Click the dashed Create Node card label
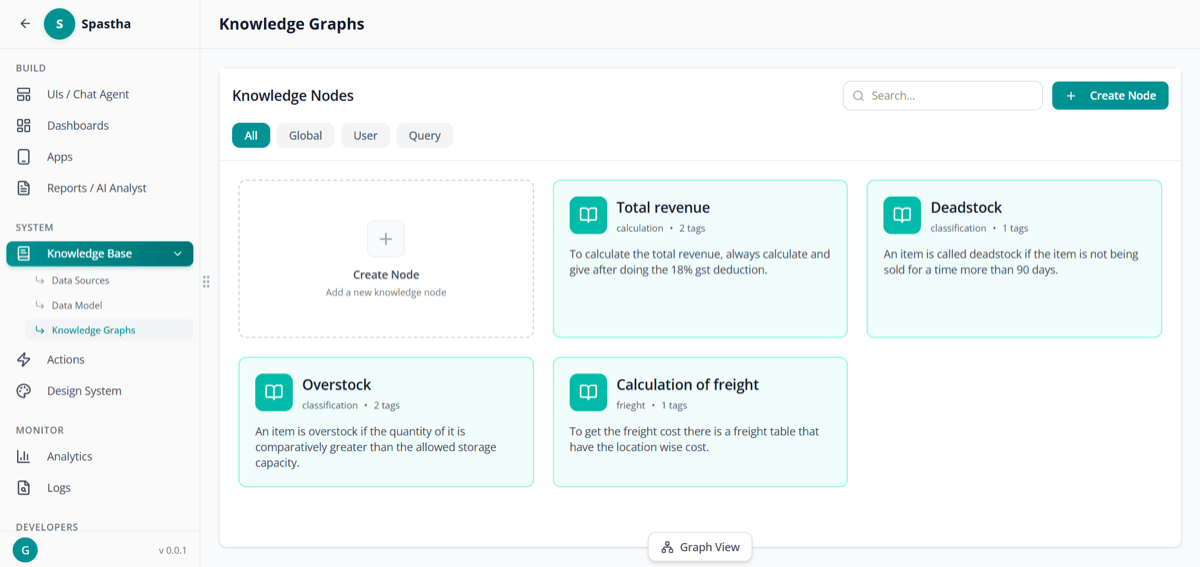This screenshot has height=567, width=1200. (386, 275)
